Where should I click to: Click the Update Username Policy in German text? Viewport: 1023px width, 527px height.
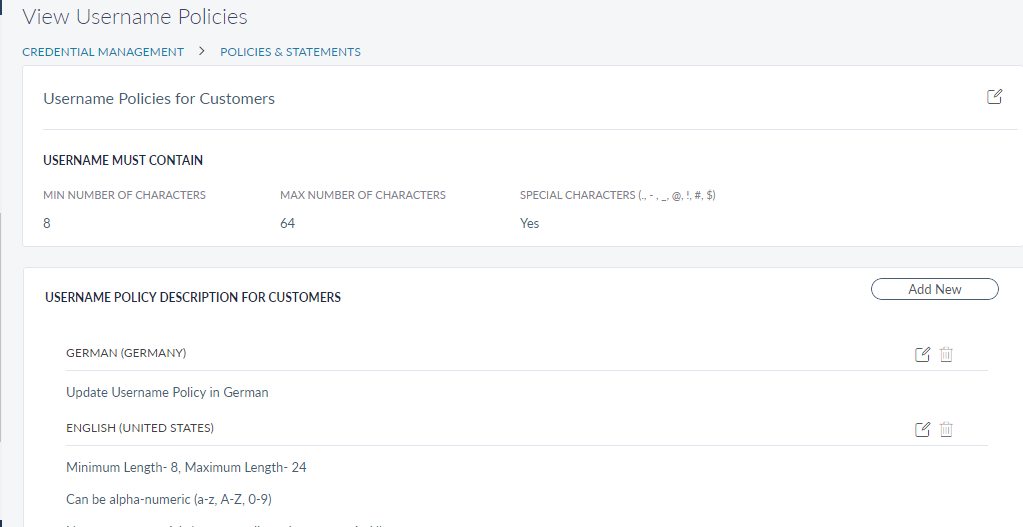167,392
